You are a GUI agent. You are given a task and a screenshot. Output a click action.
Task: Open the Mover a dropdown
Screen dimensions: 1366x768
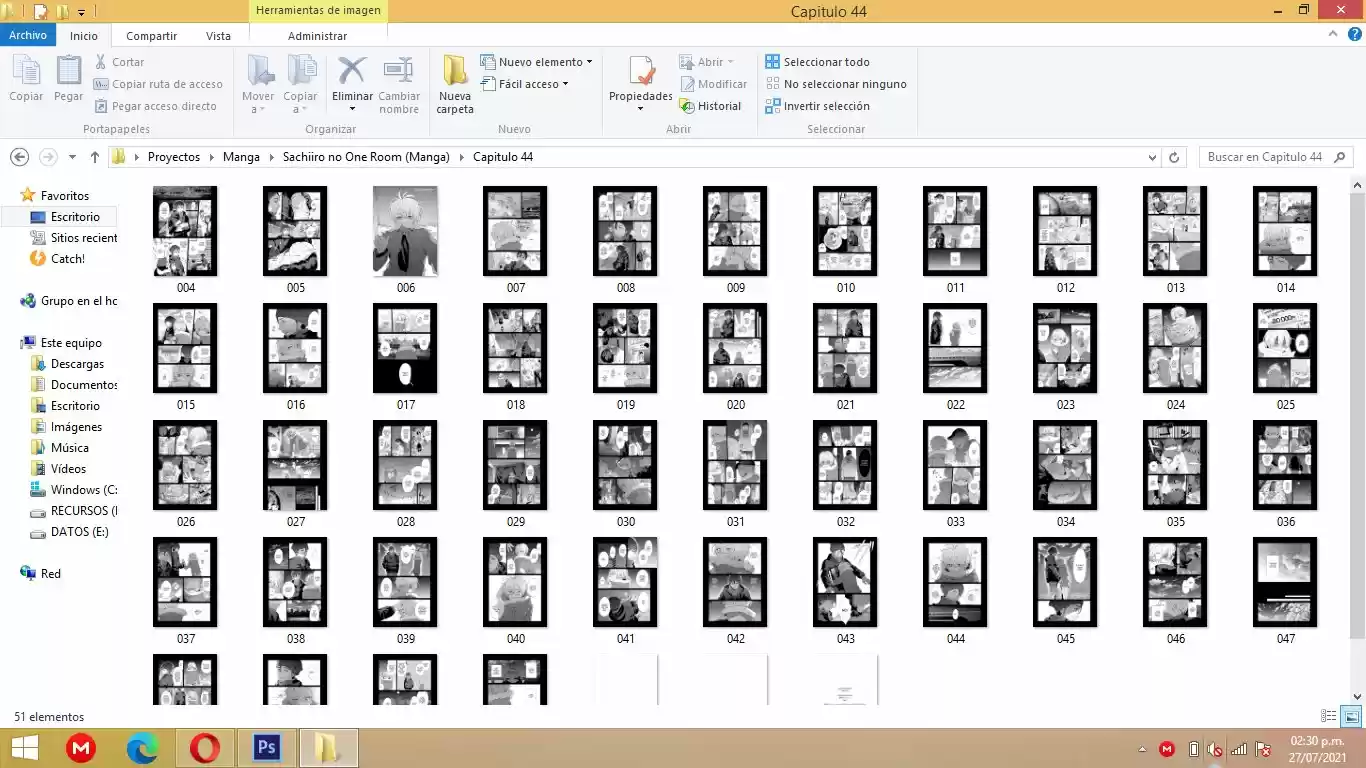point(258,84)
